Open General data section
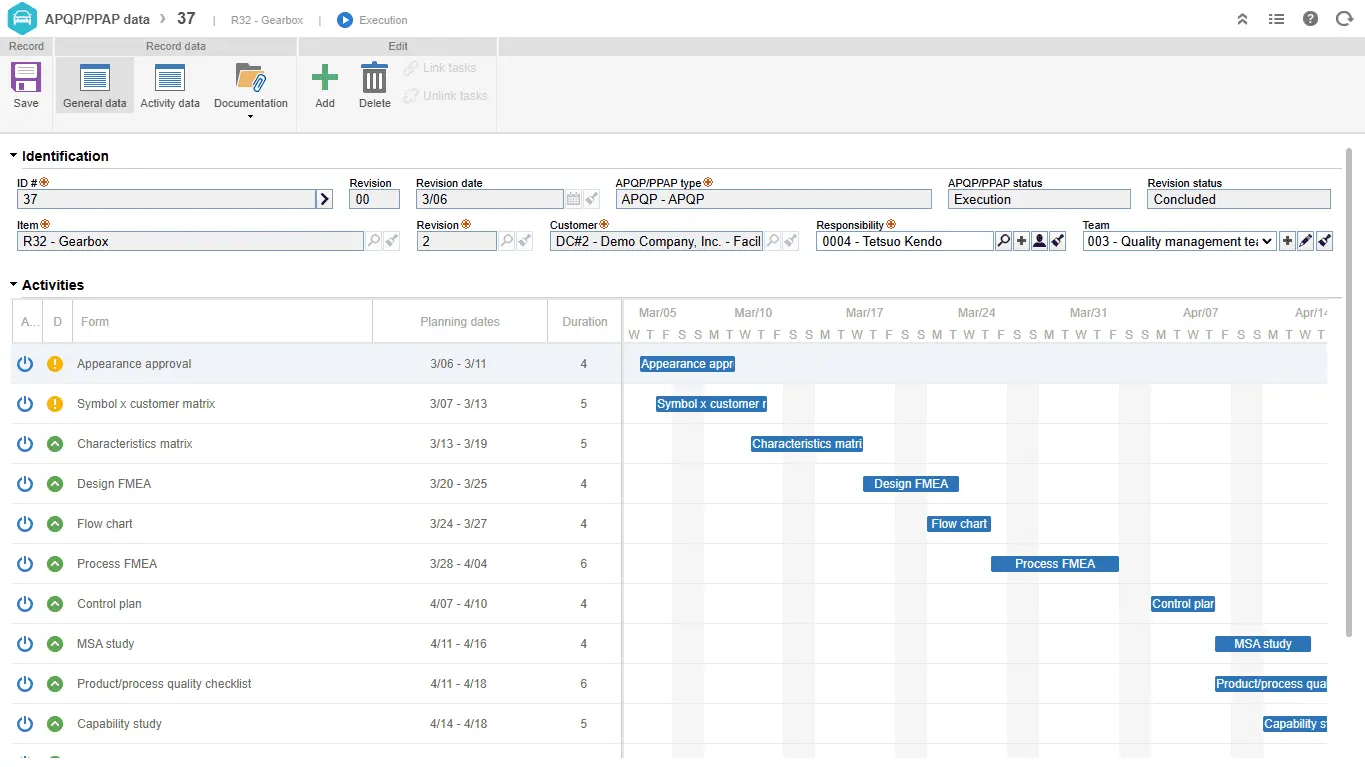 tap(95, 85)
